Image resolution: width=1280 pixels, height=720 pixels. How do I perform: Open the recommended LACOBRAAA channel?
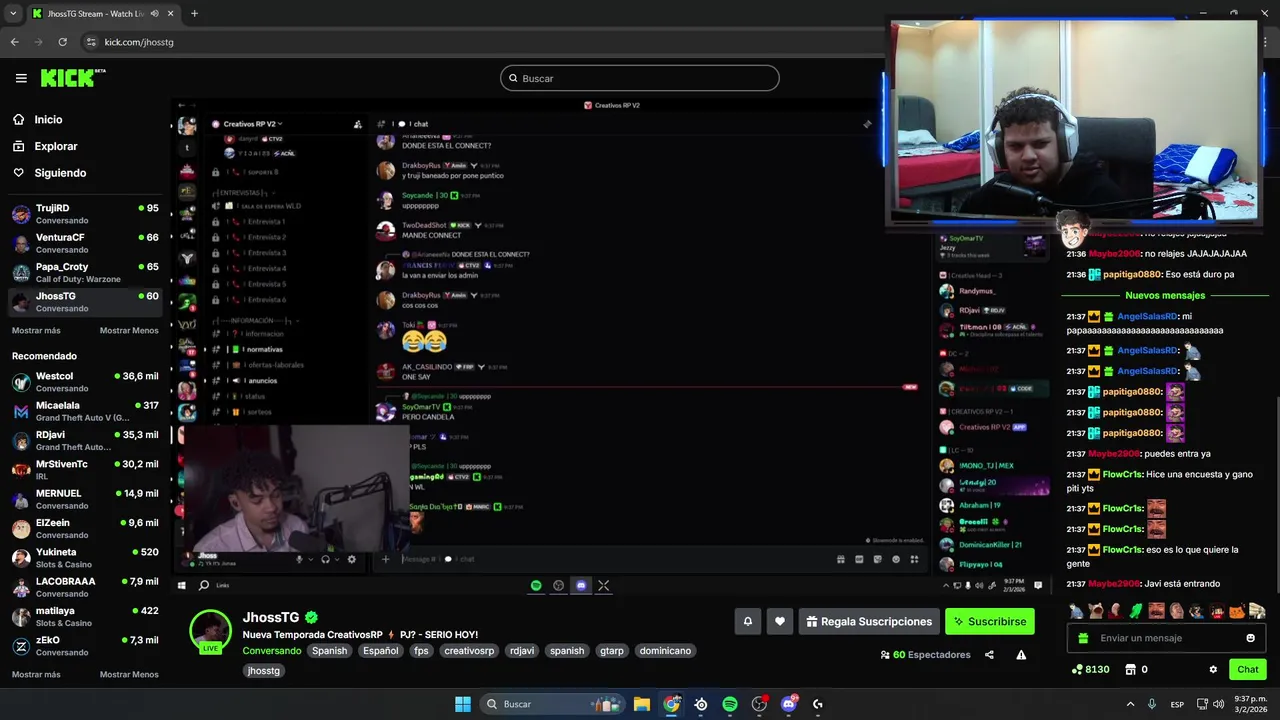coord(85,587)
